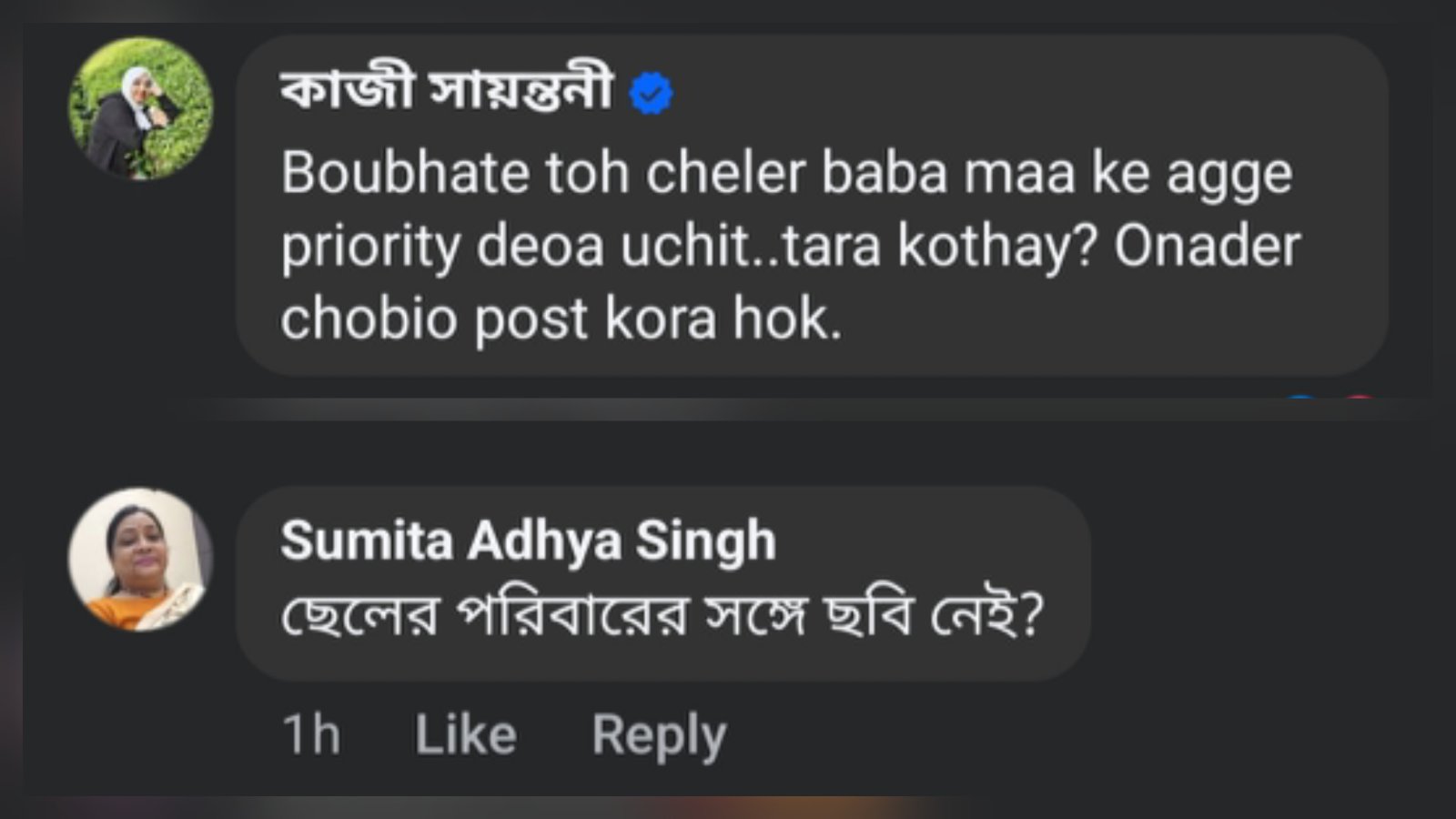Select the comment starting with "Boubhate toh cheler"

point(788,246)
